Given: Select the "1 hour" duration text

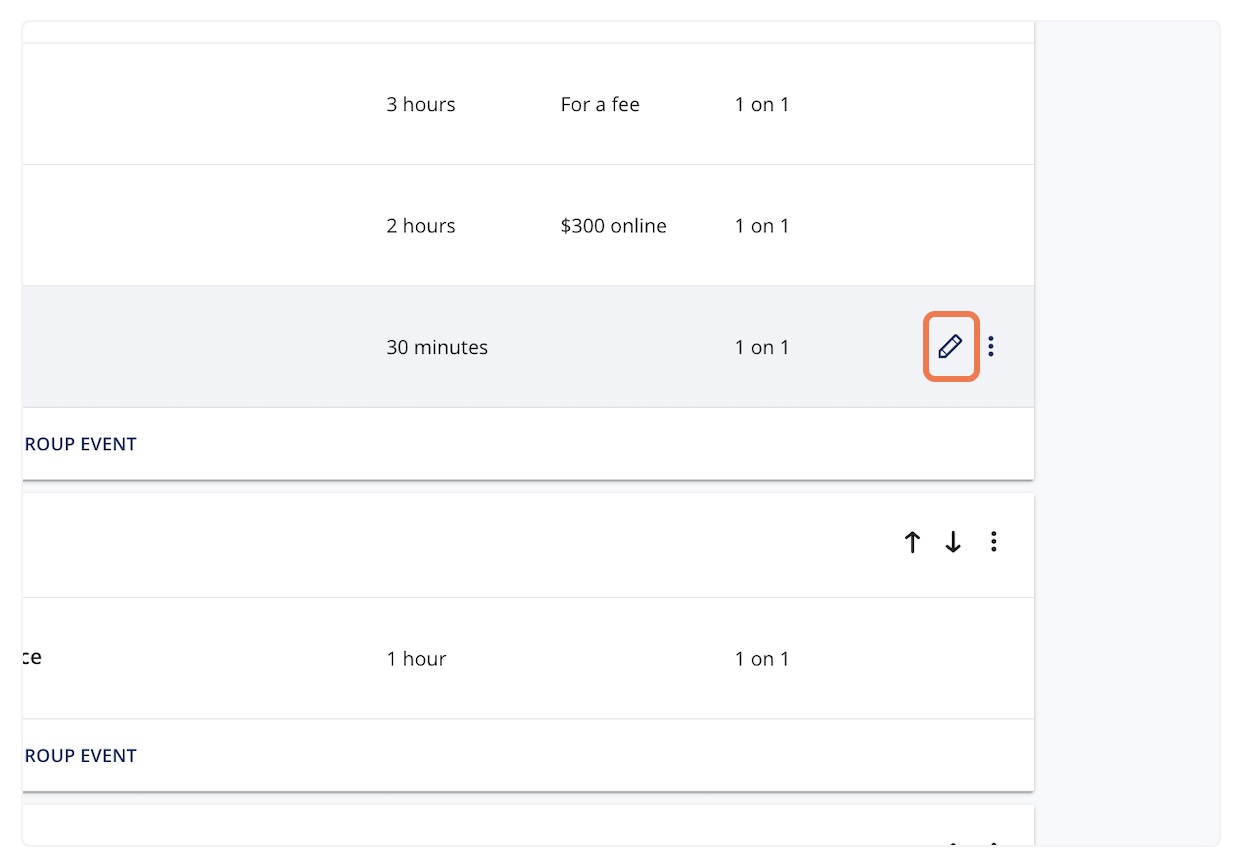Looking at the screenshot, I should click(416, 659).
